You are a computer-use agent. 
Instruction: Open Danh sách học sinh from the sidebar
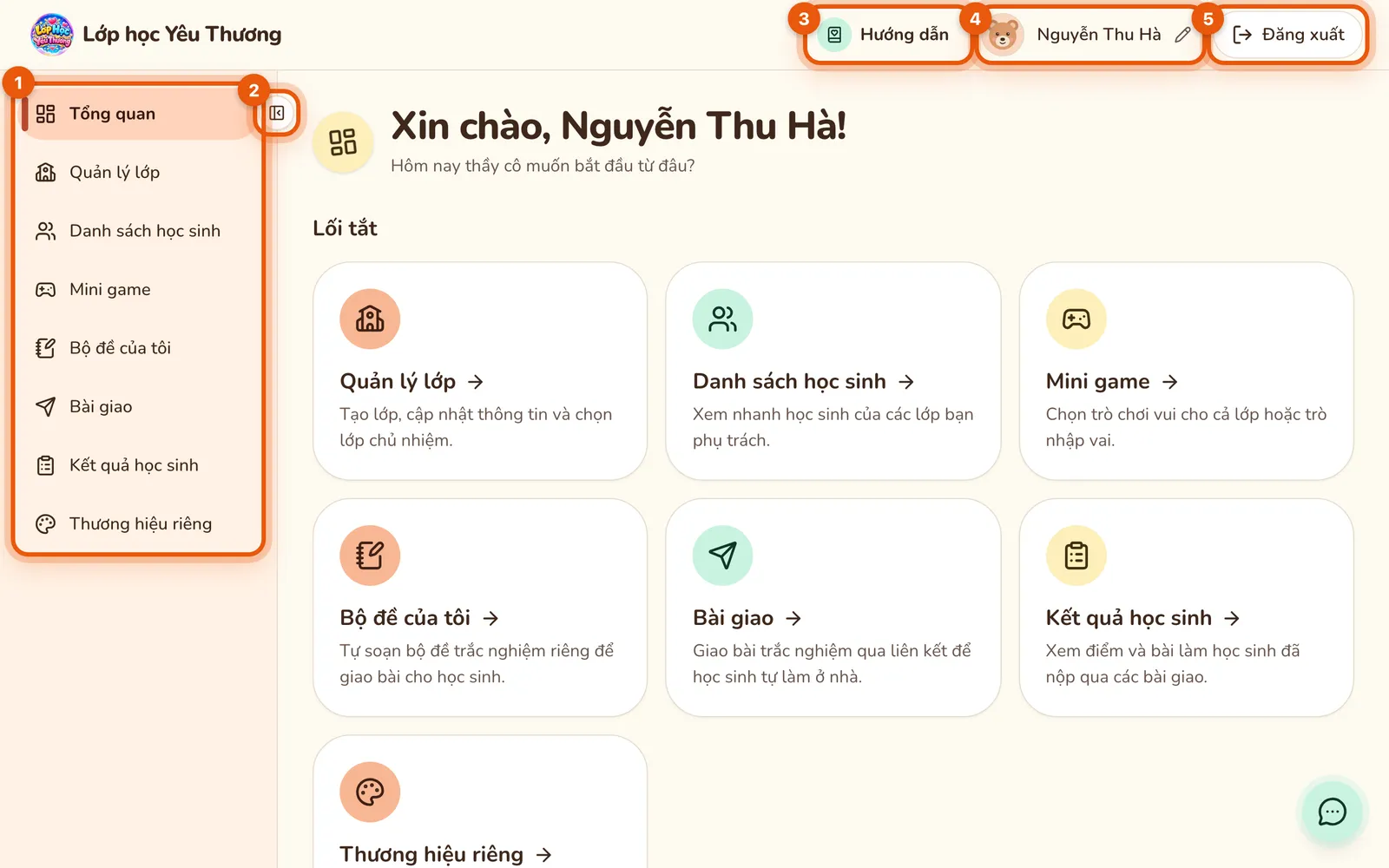139,231
